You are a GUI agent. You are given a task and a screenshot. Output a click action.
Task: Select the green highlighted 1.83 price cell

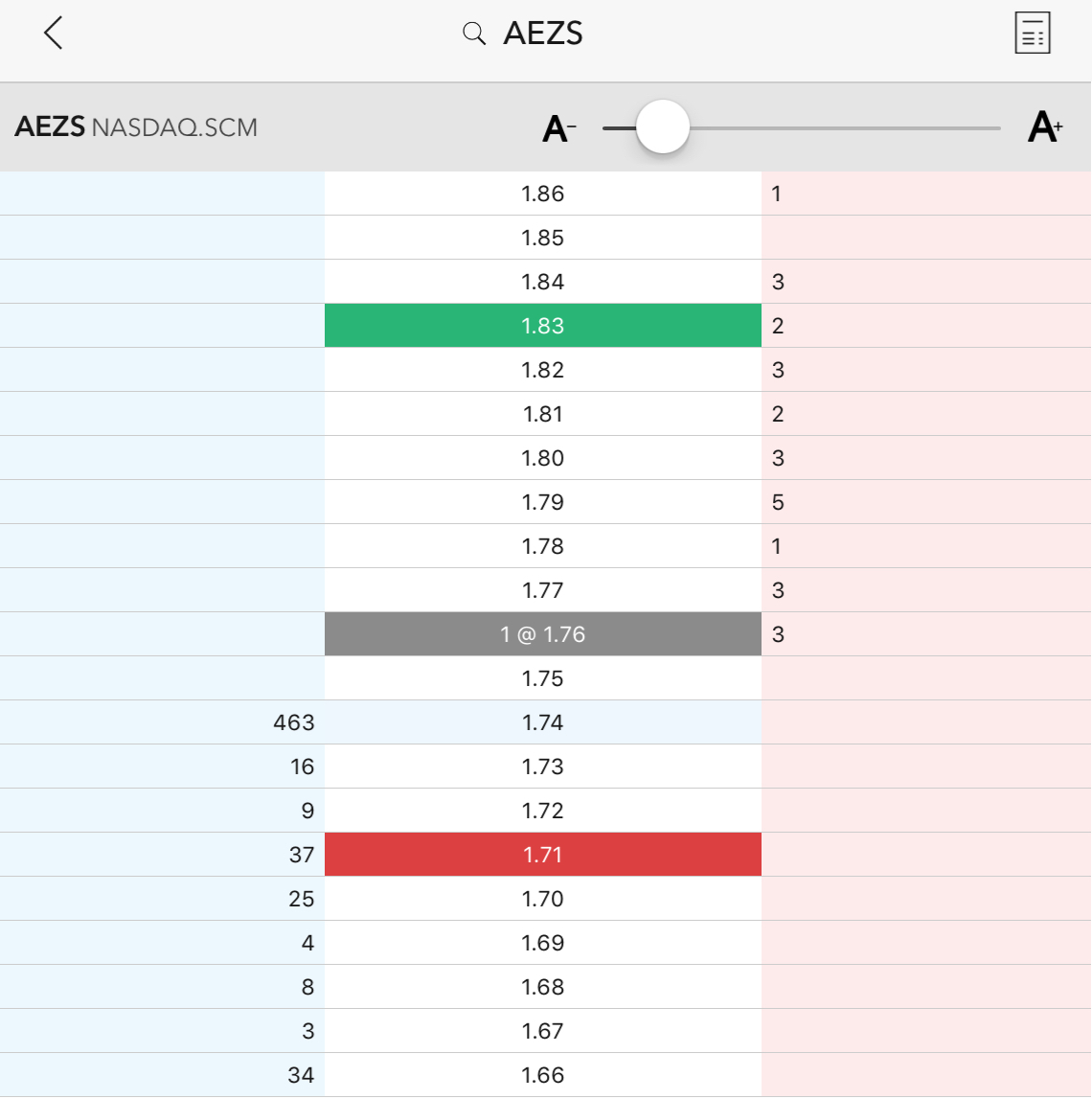coord(543,325)
